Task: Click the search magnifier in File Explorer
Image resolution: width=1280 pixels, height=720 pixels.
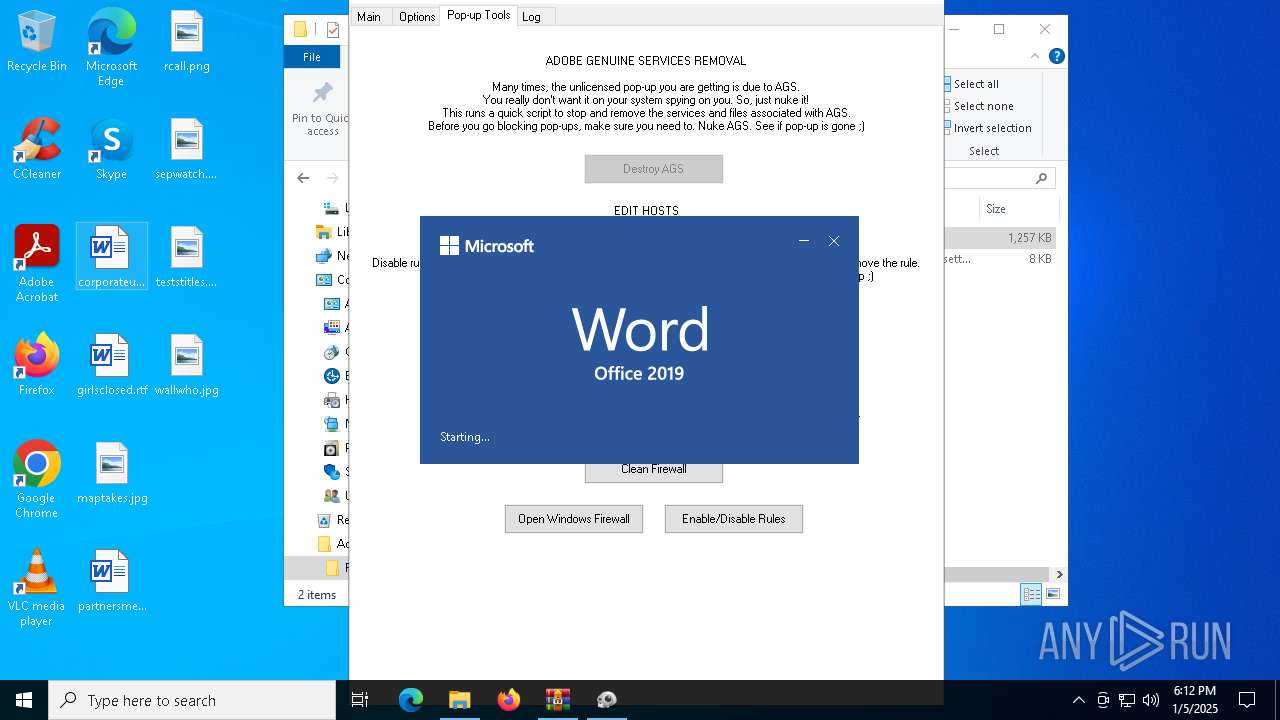Action: (1041, 178)
